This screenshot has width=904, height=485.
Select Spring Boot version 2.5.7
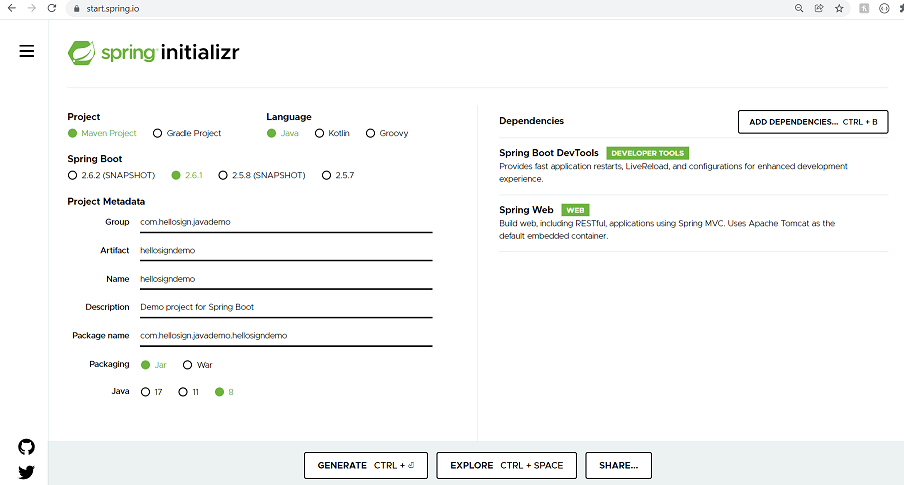pyautogui.click(x=338, y=175)
